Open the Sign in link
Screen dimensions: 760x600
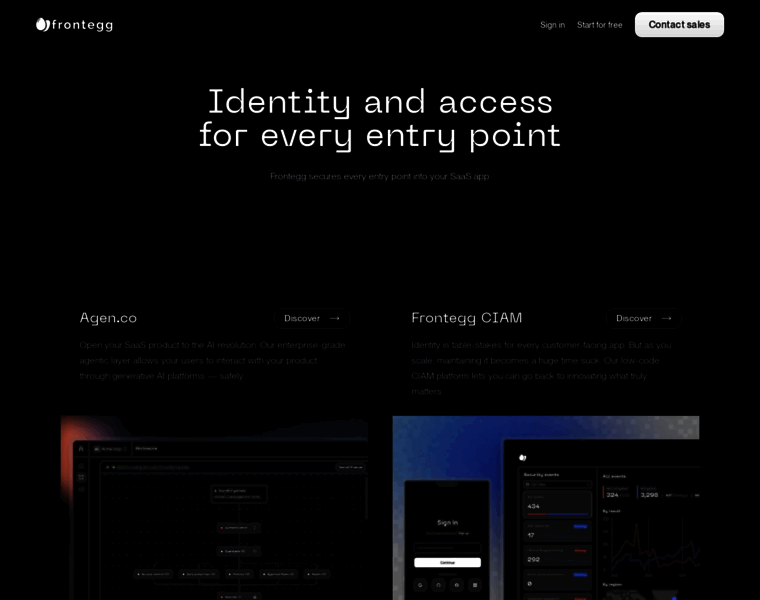point(553,25)
